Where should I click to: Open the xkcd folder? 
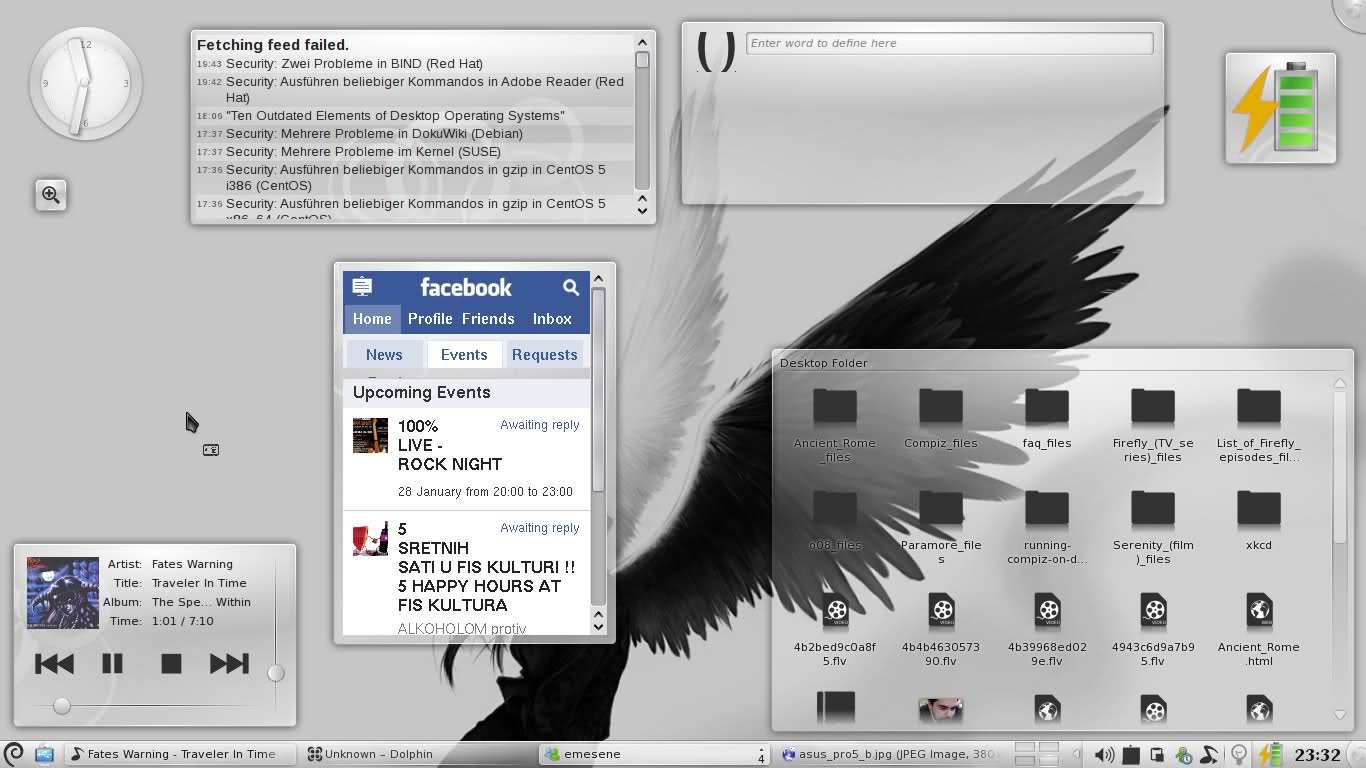pyautogui.click(x=1259, y=520)
